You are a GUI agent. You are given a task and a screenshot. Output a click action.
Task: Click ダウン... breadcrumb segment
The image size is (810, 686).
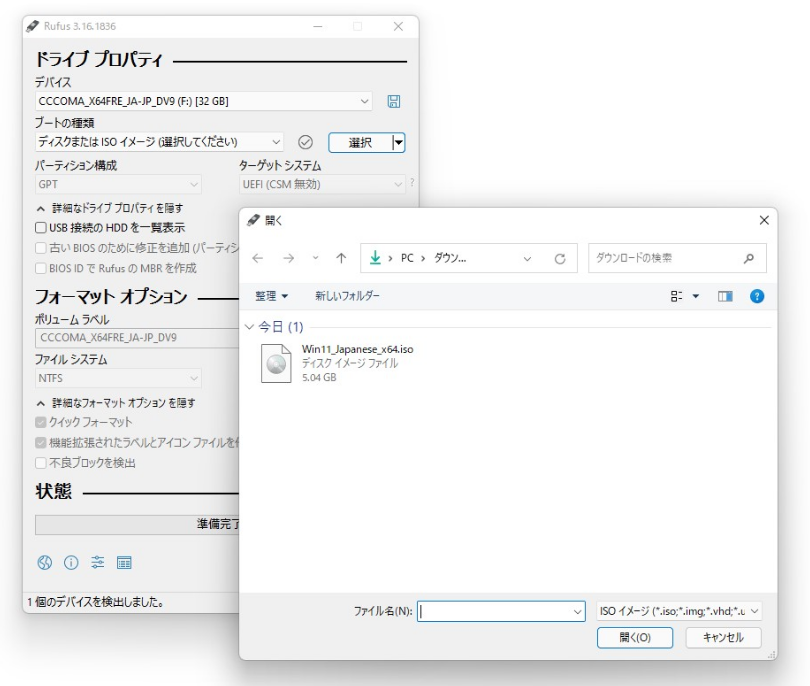pyautogui.click(x=449, y=258)
